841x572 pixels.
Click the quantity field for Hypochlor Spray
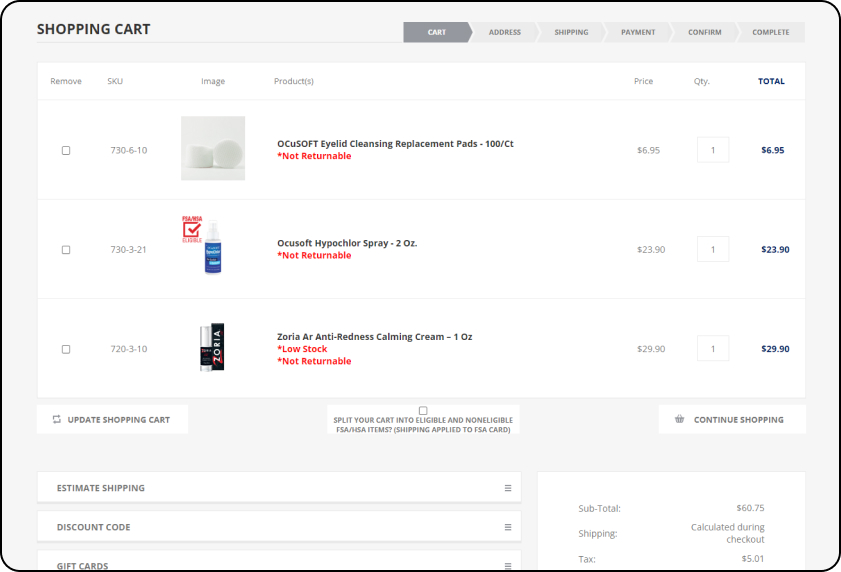click(713, 249)
